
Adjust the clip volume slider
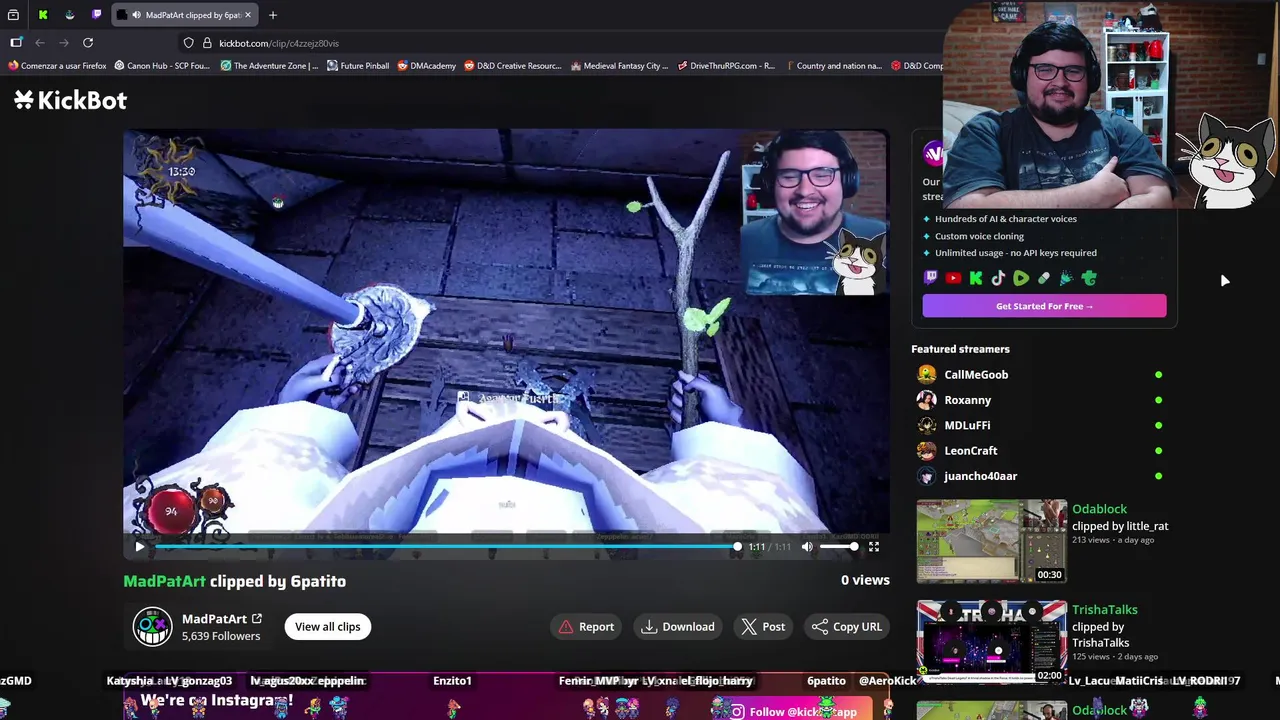tap(838, 547)
